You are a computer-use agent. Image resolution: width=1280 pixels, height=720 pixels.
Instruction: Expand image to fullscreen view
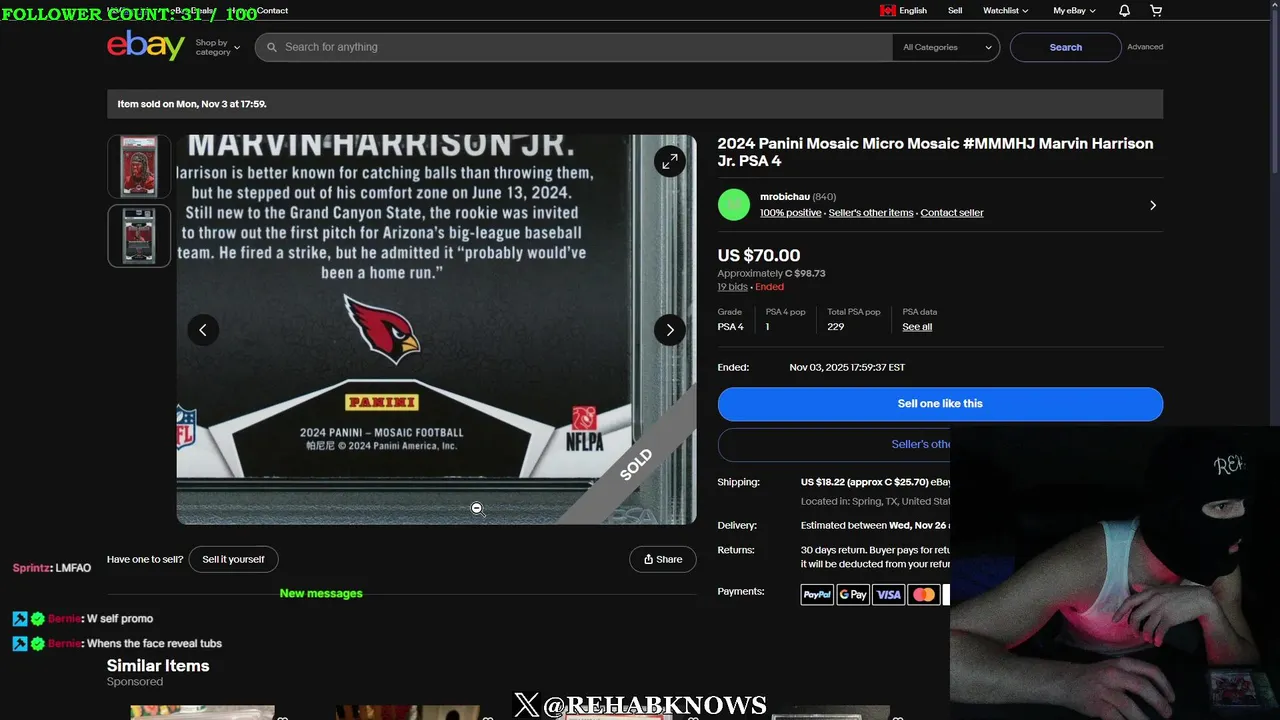tap(669, 161)
